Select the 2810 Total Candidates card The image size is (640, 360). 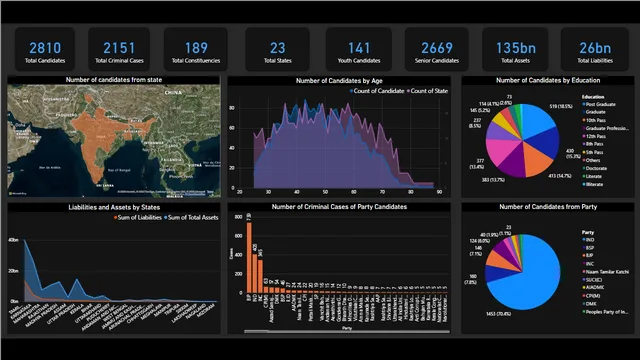[45, 49]
